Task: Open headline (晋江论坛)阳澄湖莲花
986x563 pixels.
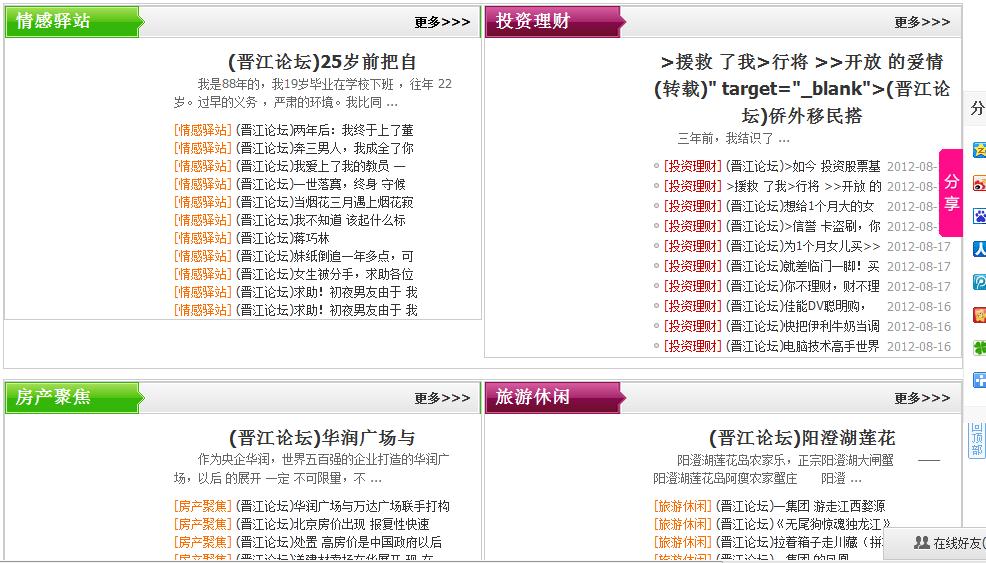Action: (802, 438)
